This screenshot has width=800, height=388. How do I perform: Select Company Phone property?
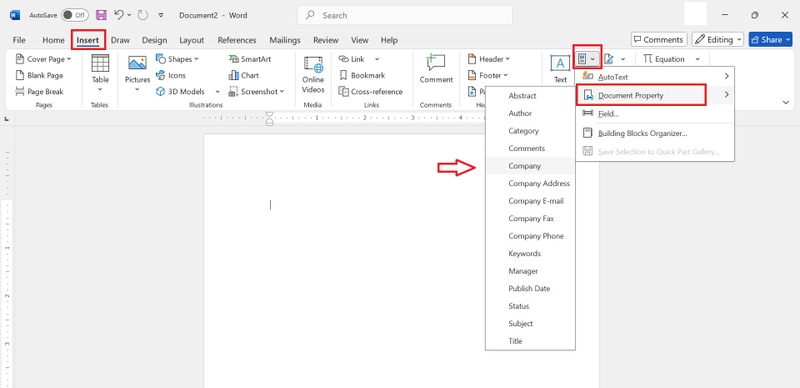[x=530, y=236]
